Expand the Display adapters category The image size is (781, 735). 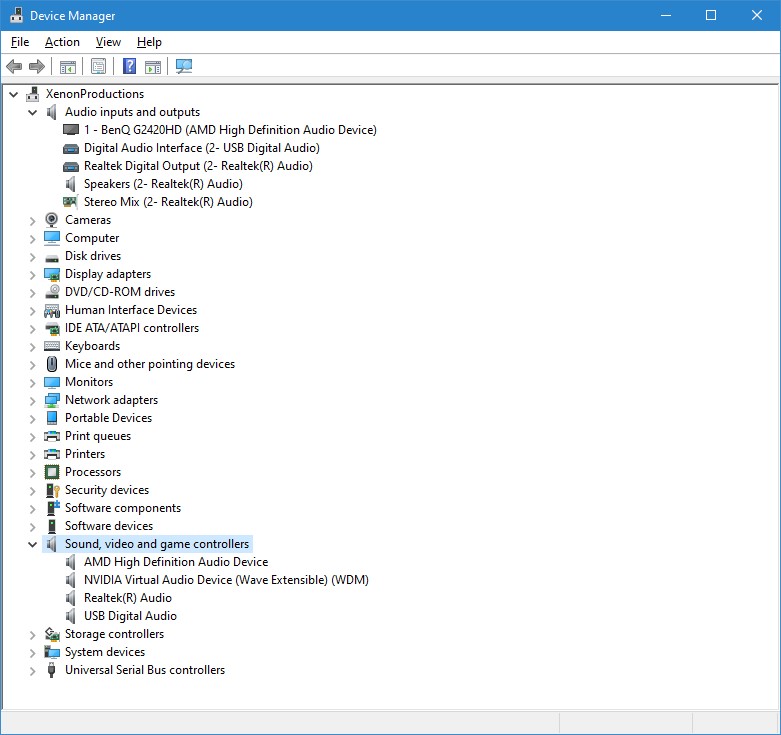pyautogui.click(x=33, y=274)
